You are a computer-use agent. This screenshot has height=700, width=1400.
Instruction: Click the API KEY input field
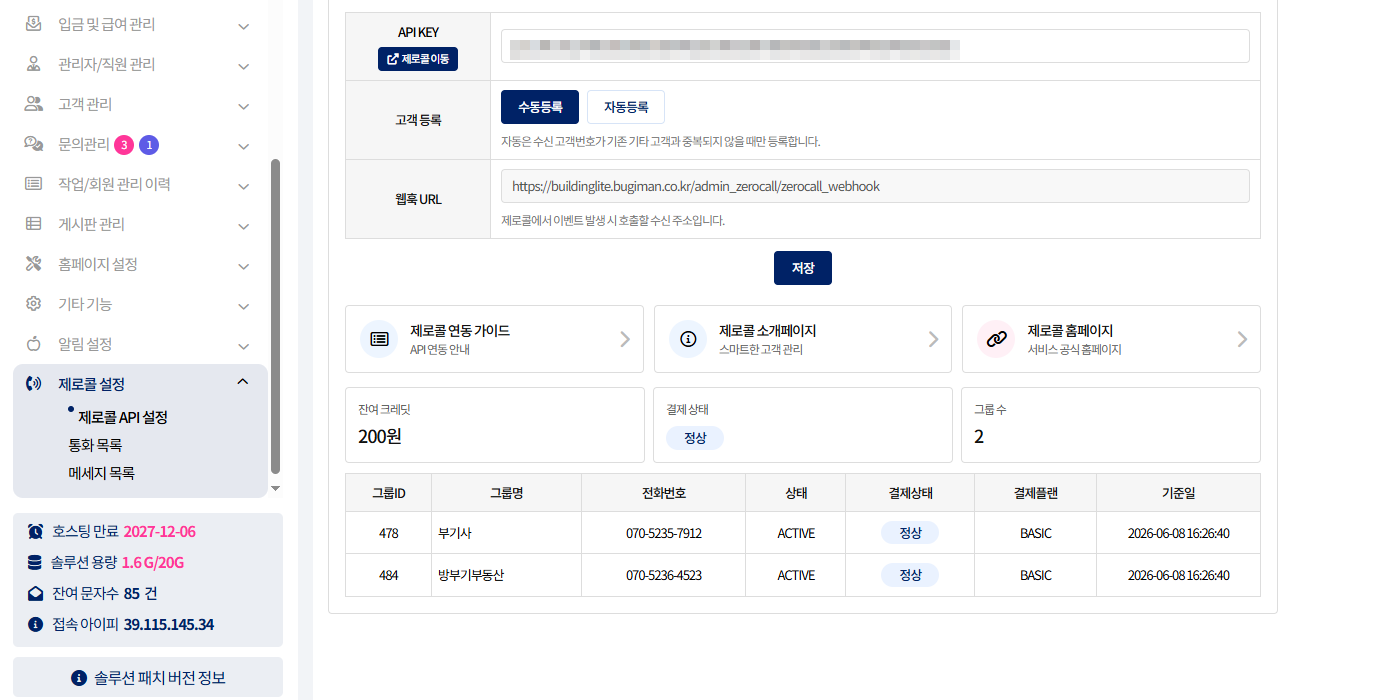[875, 46]
